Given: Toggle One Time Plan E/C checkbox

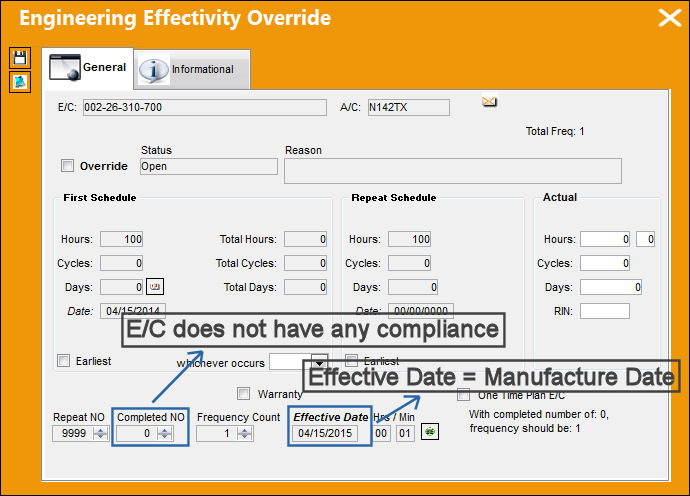Looking at the screenshot, I should pos(463,395).
